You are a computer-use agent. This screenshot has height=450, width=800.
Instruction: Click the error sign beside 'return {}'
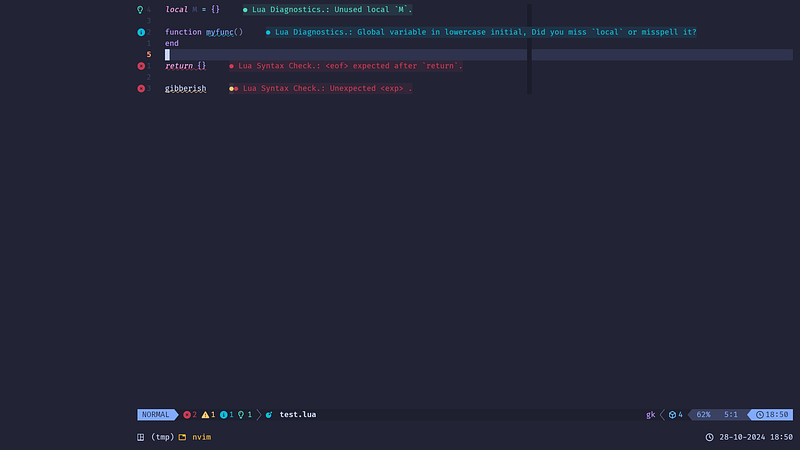(141, 66)
